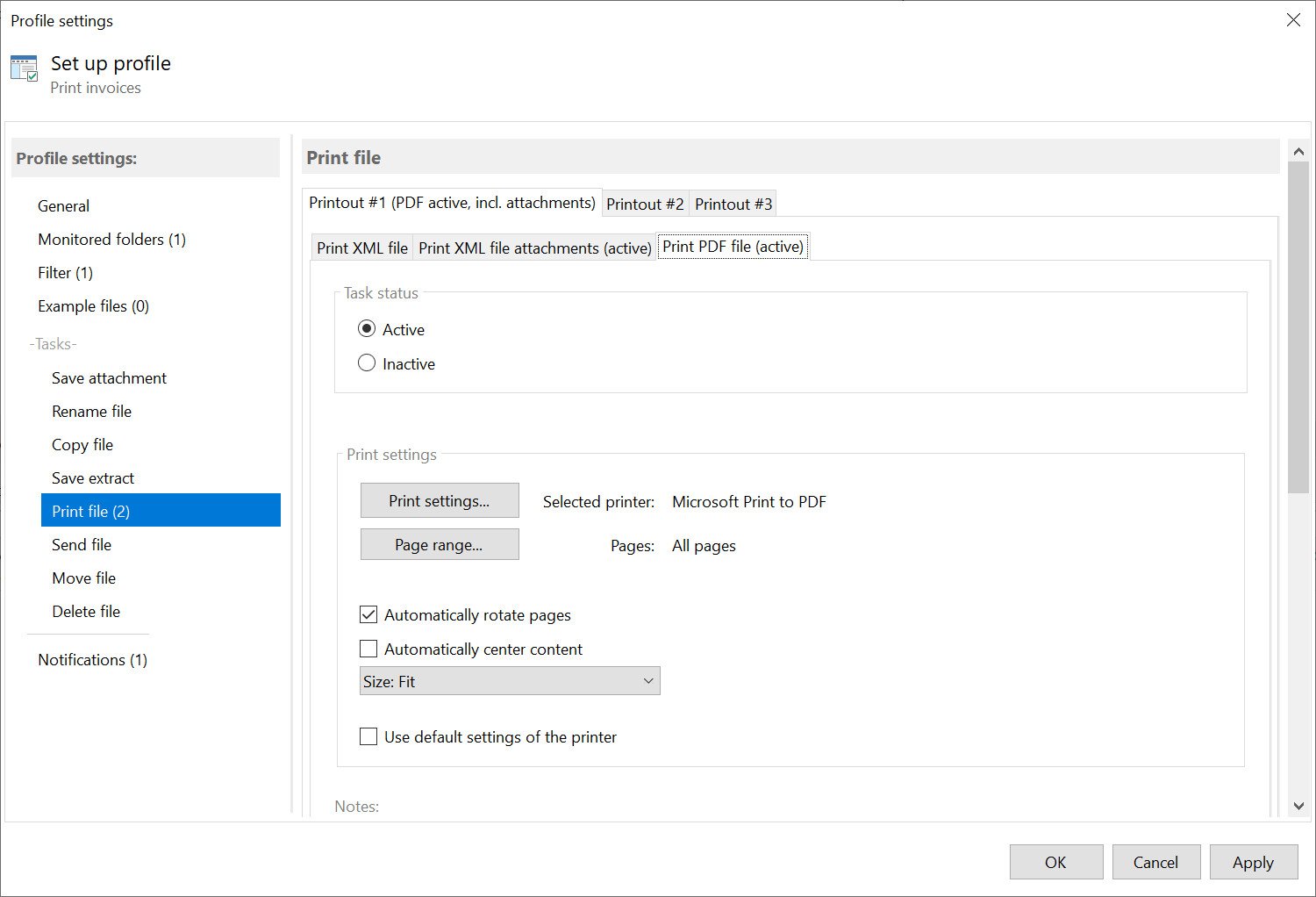Select the Inactive radio button
This screenshot has height=897, width=1316.
point(367,363)
